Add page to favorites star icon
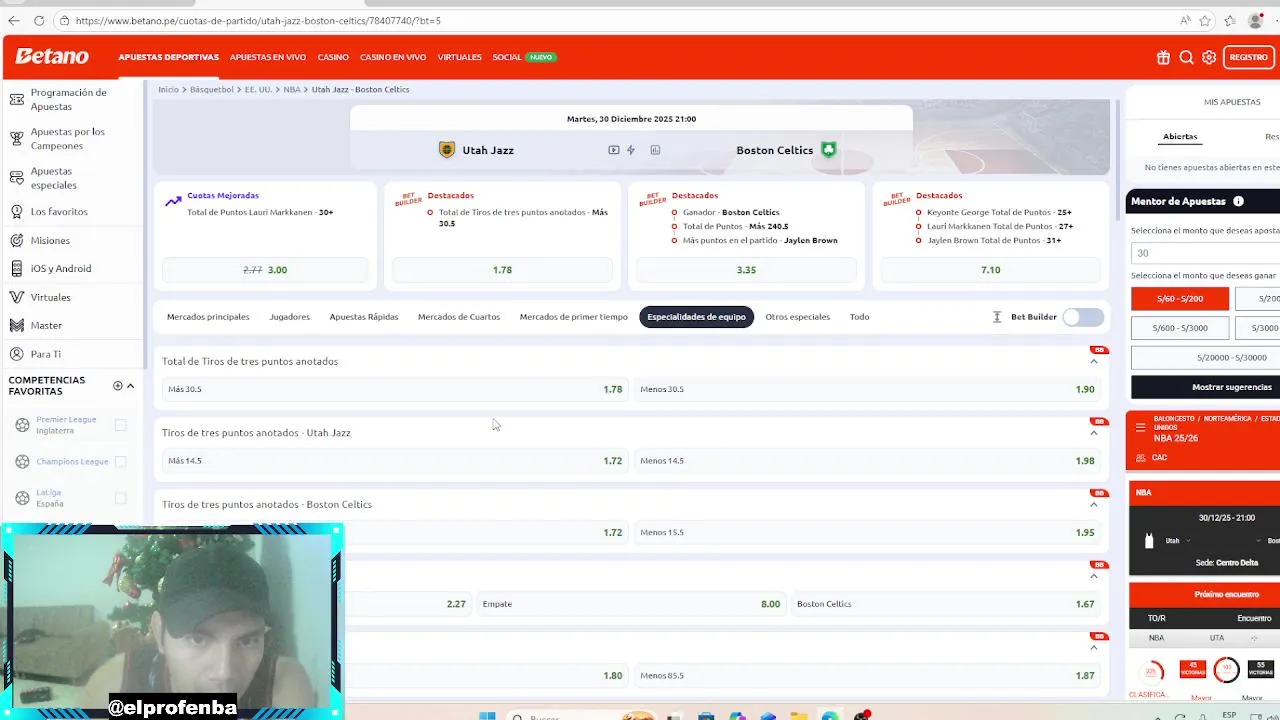The height and width of the screenshot is (720, 1280). click(1205, 20)
